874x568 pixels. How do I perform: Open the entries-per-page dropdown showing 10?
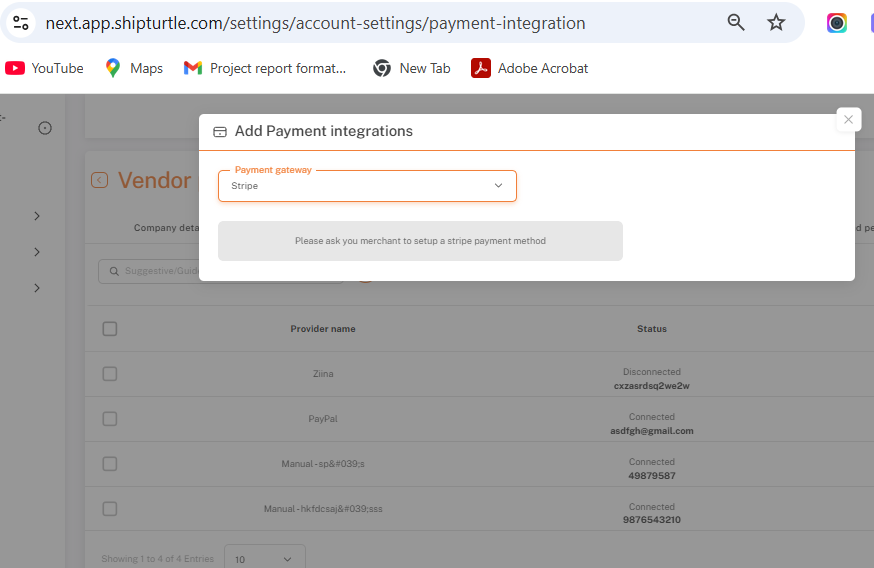(265, 558)
